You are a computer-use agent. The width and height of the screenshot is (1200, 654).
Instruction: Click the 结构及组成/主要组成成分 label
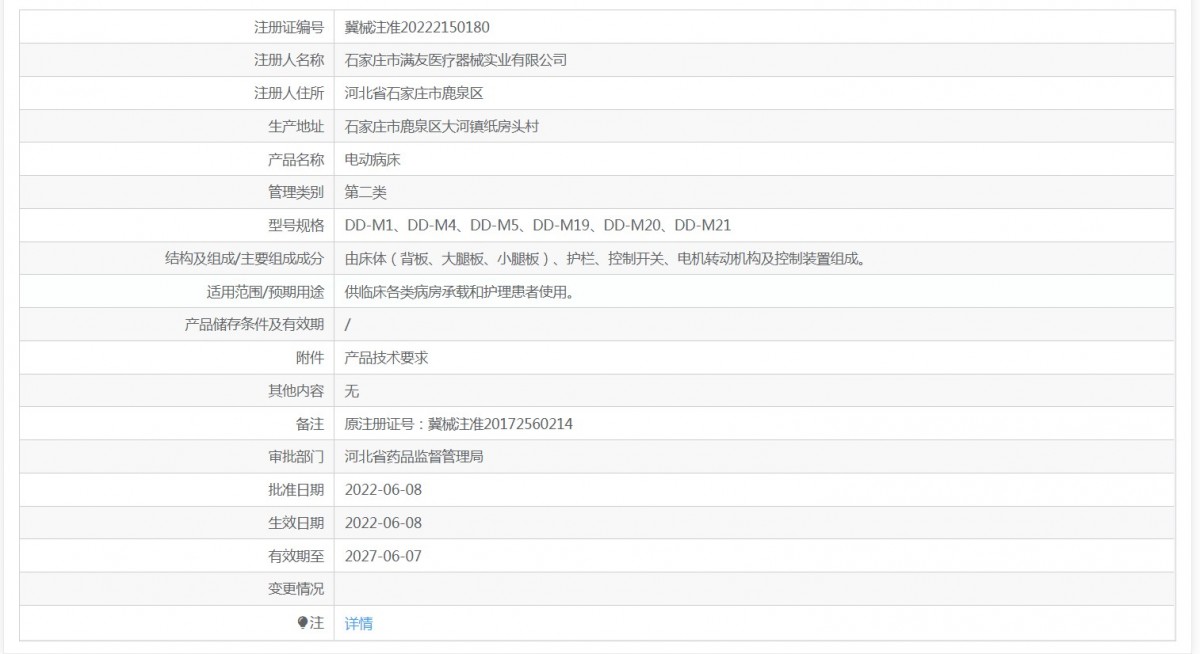click(x=245, y=258)
